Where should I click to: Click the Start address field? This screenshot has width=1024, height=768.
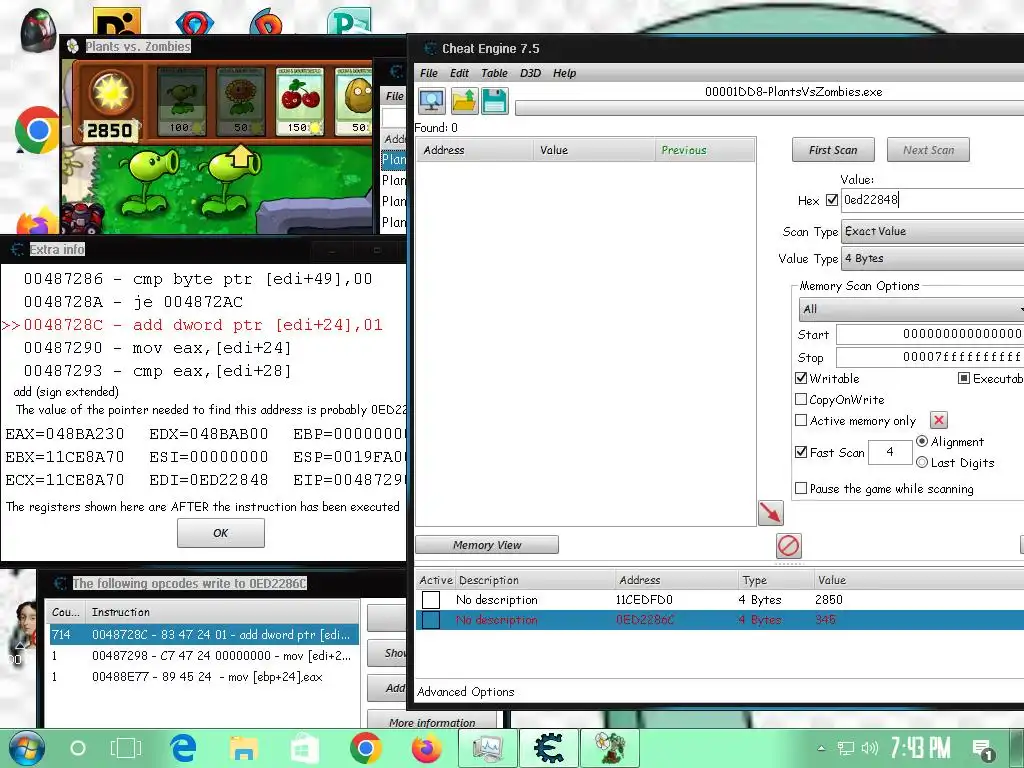click(x=930, y=334)
